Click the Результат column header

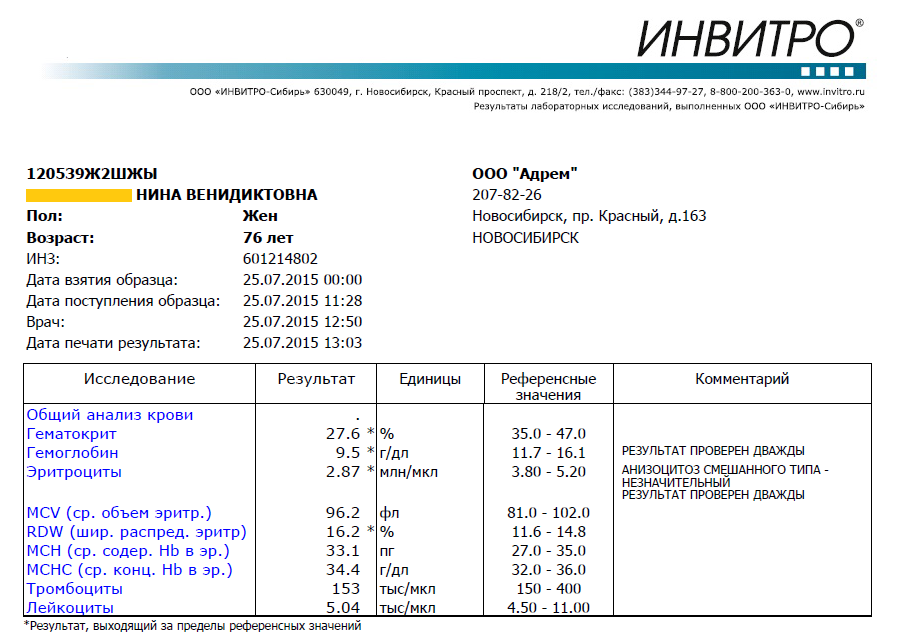(315, 379)
